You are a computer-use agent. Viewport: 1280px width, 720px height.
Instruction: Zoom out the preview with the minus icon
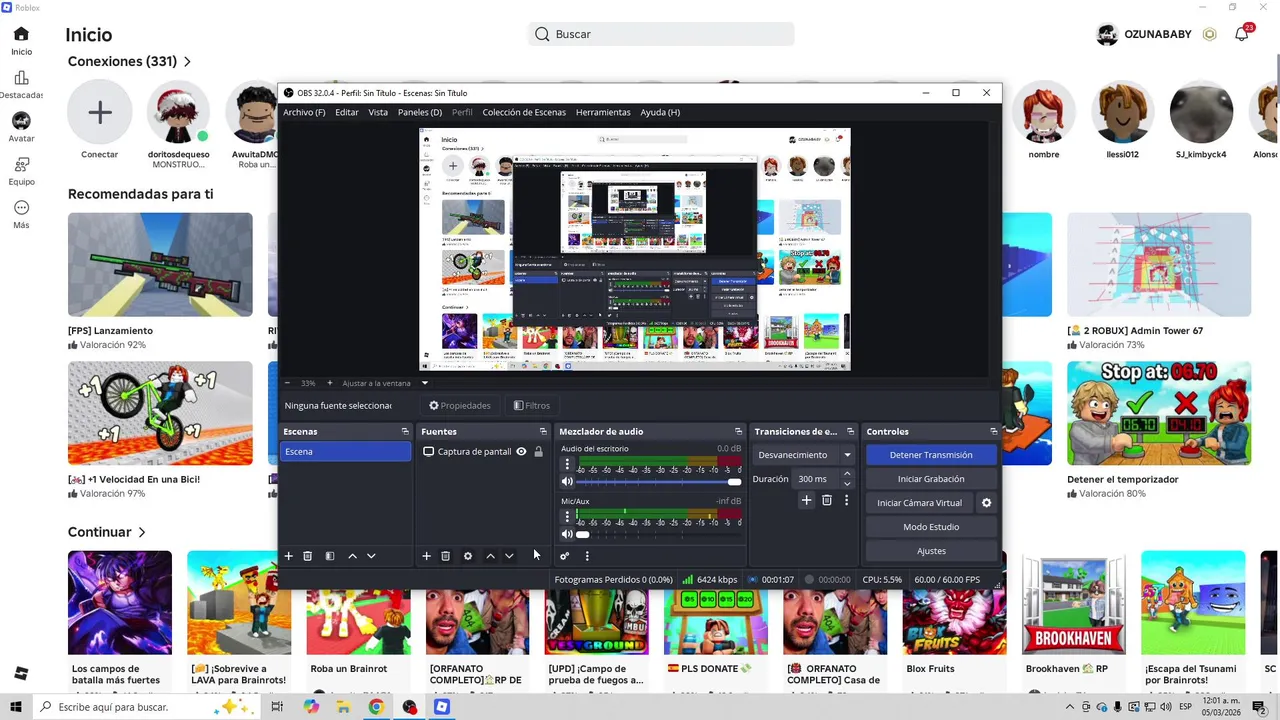(287, 383)
